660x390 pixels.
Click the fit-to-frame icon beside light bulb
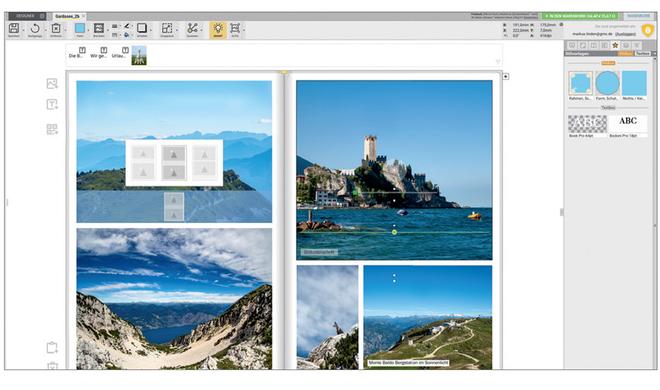tap(235, 28)
